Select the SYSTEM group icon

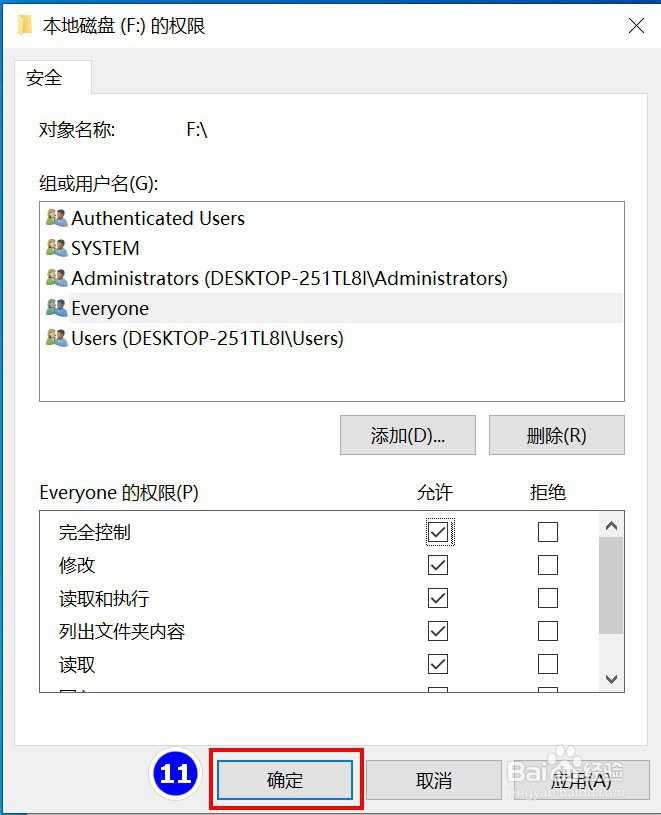56,248
